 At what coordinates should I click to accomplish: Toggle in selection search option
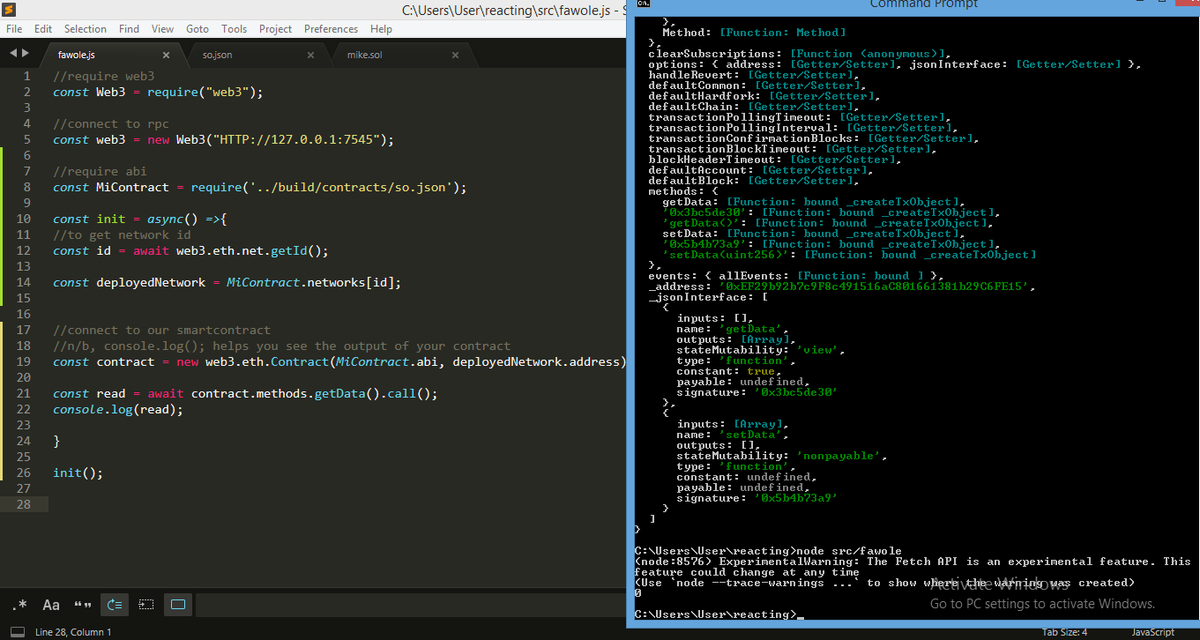[x=147, y=605]
